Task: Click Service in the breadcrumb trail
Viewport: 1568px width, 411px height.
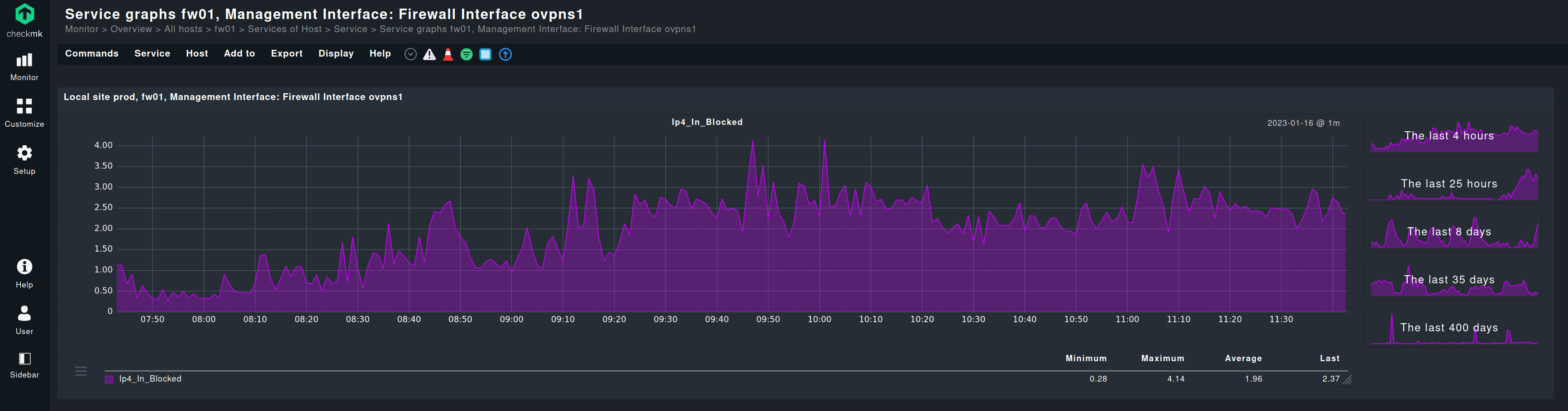Action: [x=351, y=29]
